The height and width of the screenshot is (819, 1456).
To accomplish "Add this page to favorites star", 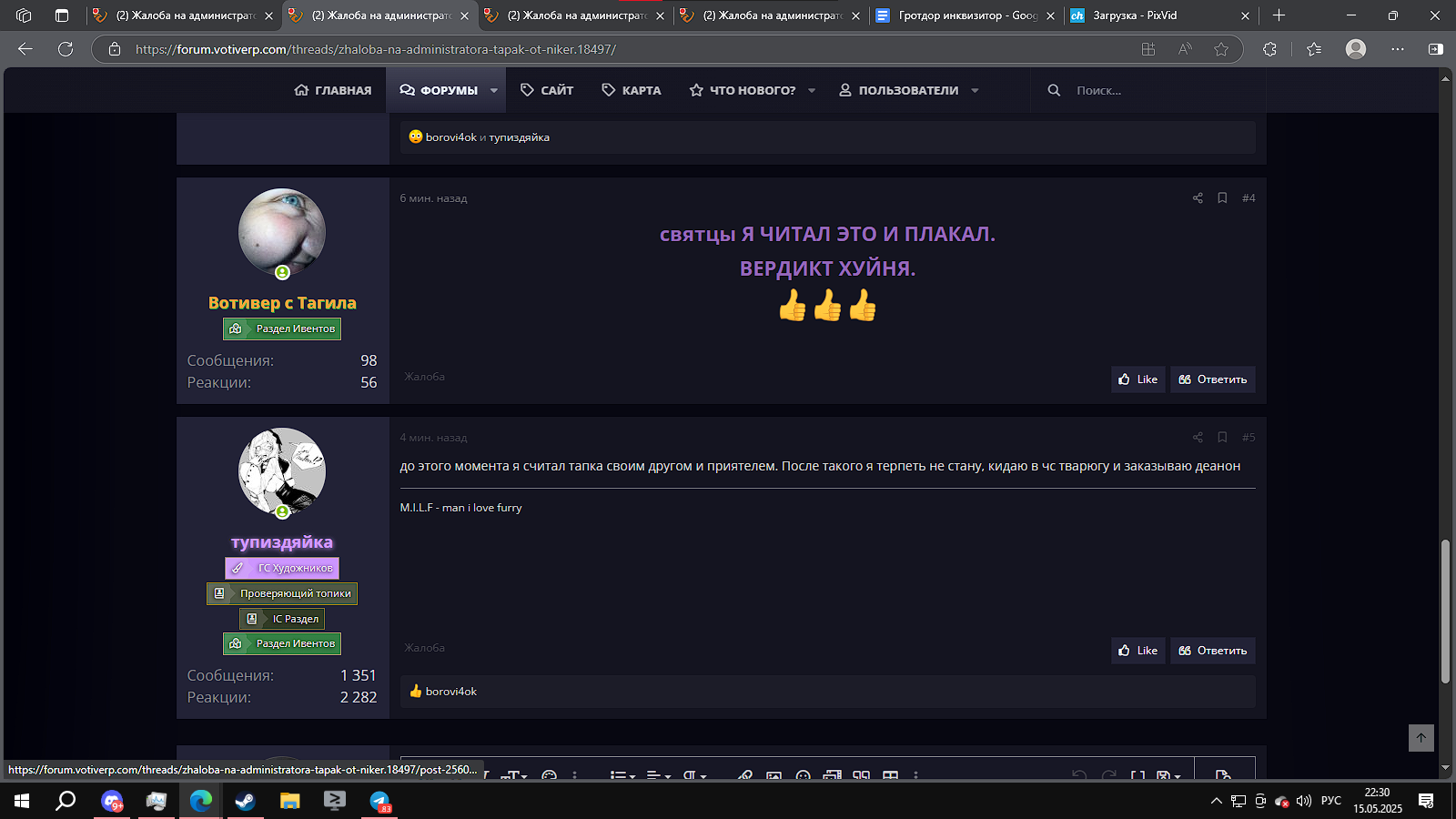I will click(1221, 49).
